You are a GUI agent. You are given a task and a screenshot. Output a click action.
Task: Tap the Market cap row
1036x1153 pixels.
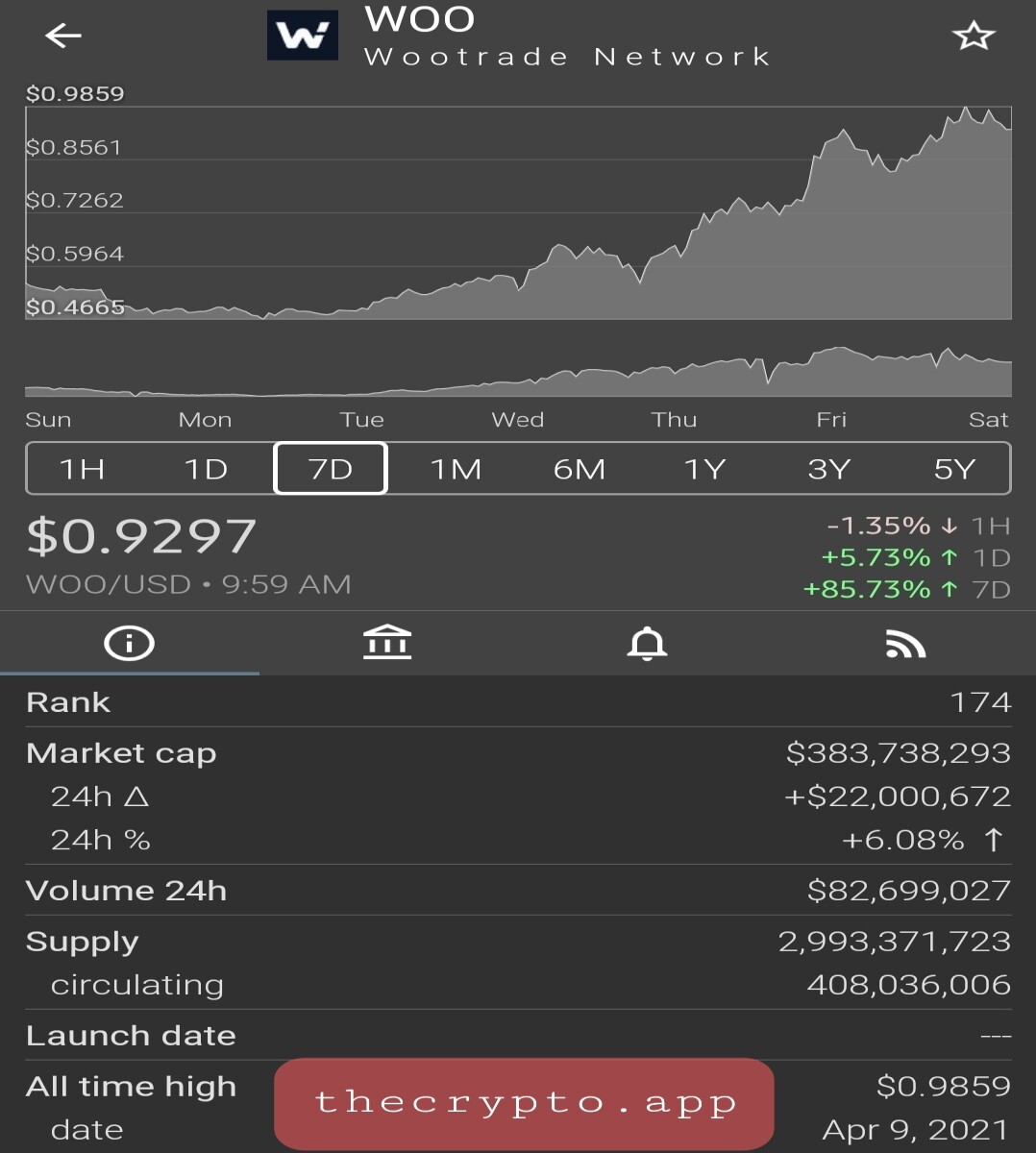tap(518, 753)
